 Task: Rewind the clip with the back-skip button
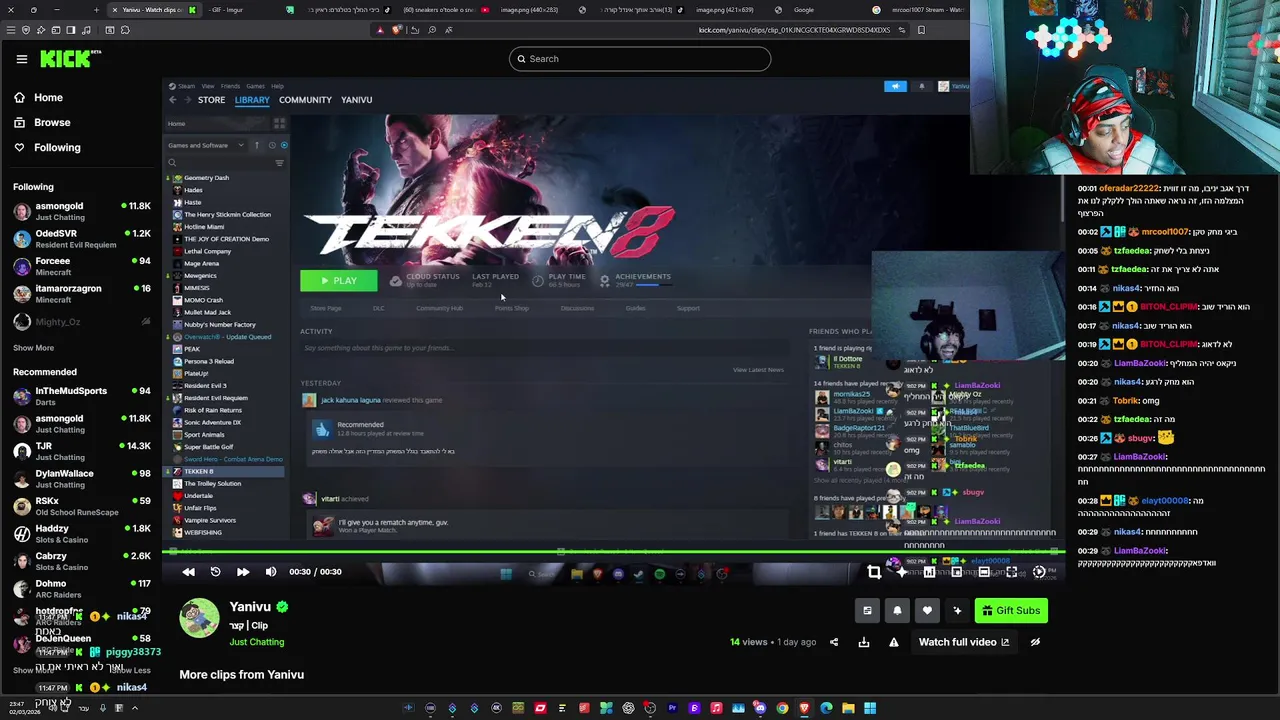188,572
